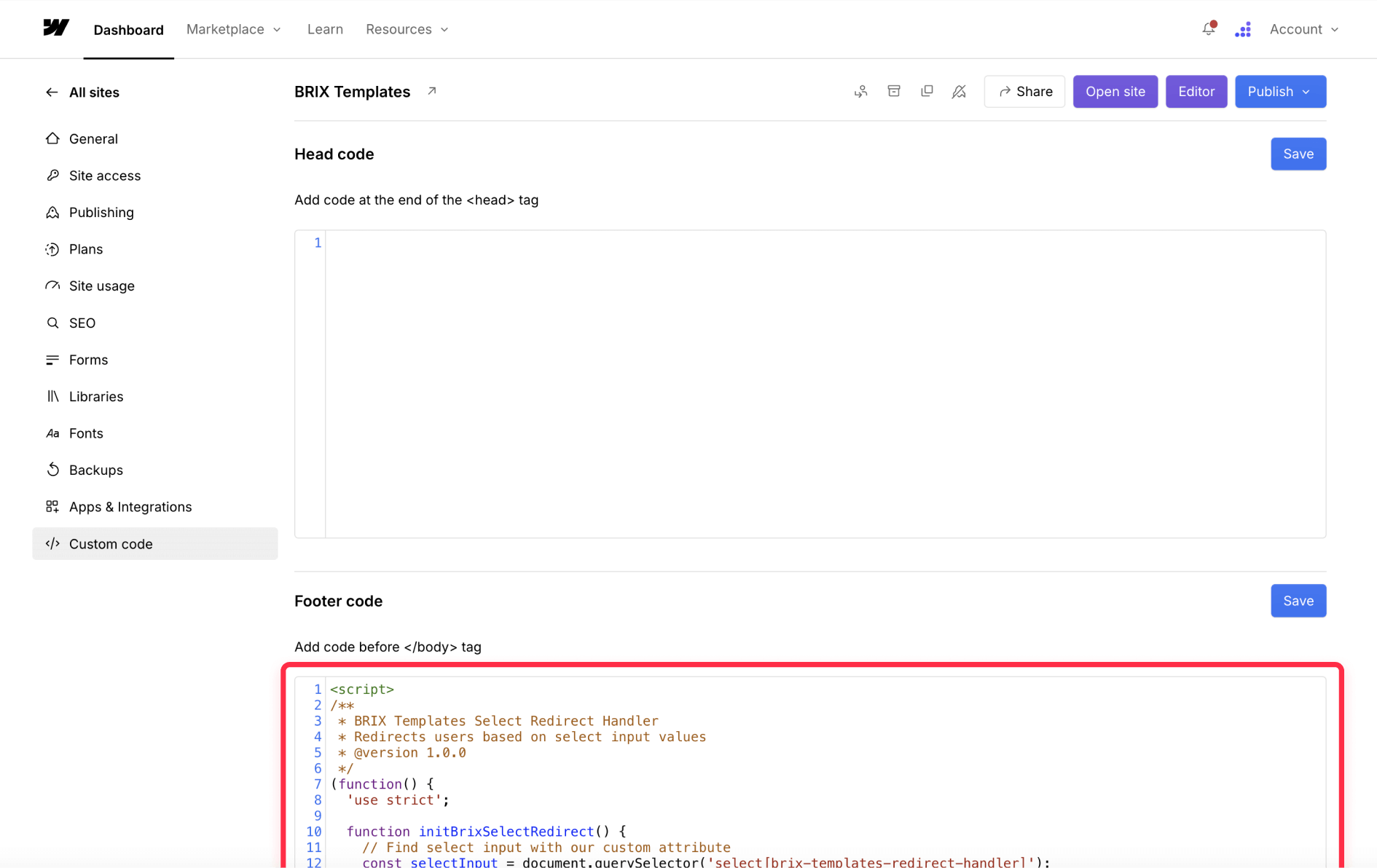The width and height of the screenshot is (1377, 868).
Task: Click the workspace dots icon beside Account
Action: pyautogui.click(x=1243, y=29)
